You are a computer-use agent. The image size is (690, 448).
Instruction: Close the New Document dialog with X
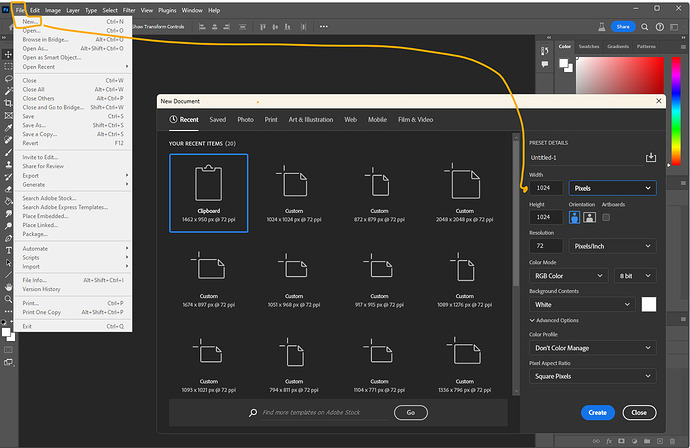[x=658, y=101]
